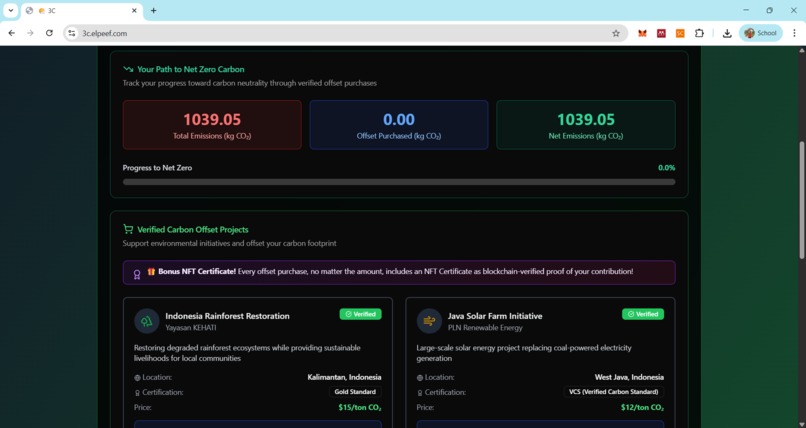Click the Total Emissions 1039.05 card
Viewport: 806px width, 428px height.
[212, 125]
